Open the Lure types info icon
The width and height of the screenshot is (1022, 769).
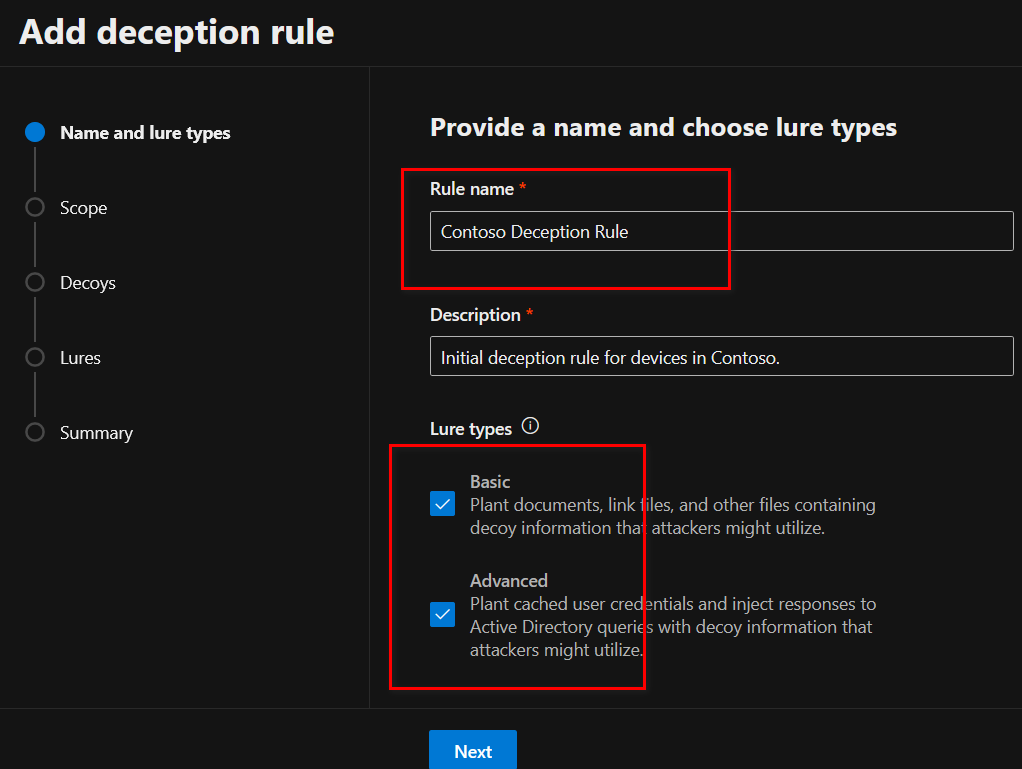tap(530, 426)
